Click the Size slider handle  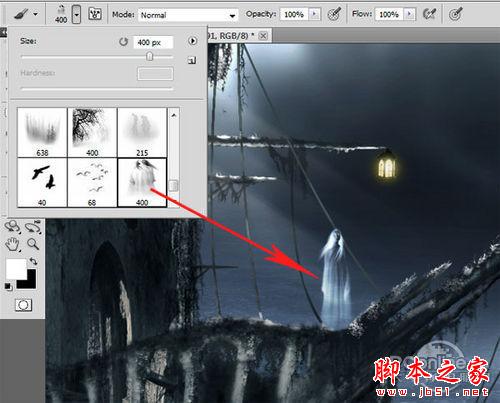pyautogui.click(x=150, y=56)
